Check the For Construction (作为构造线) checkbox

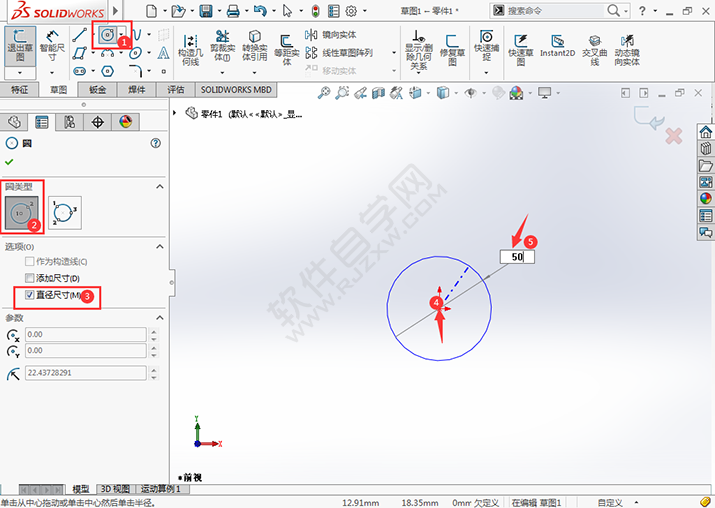[x=30, y=262]
